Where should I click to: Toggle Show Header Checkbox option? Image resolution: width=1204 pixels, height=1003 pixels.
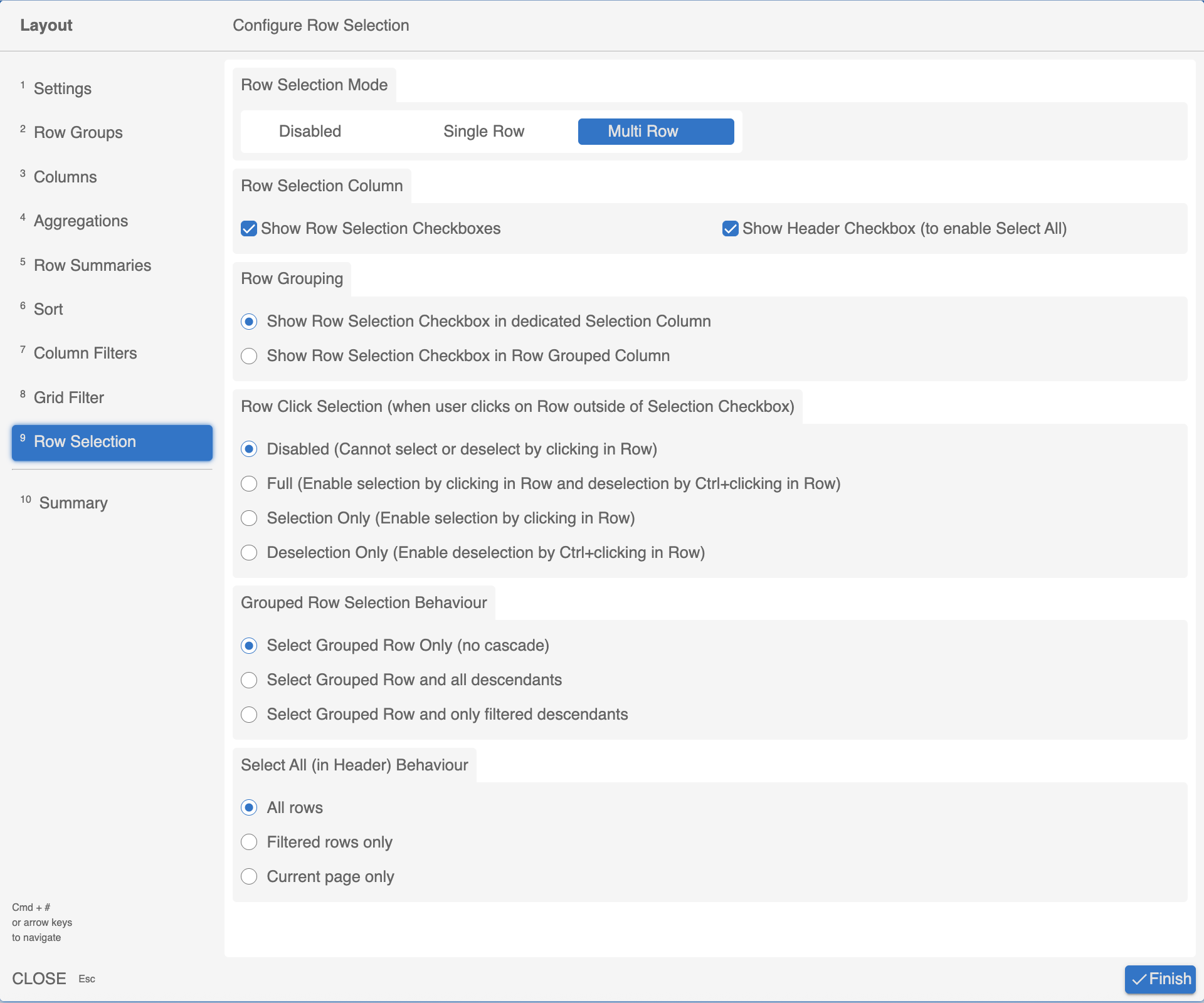pyautogui.click(x=730, y=229)
